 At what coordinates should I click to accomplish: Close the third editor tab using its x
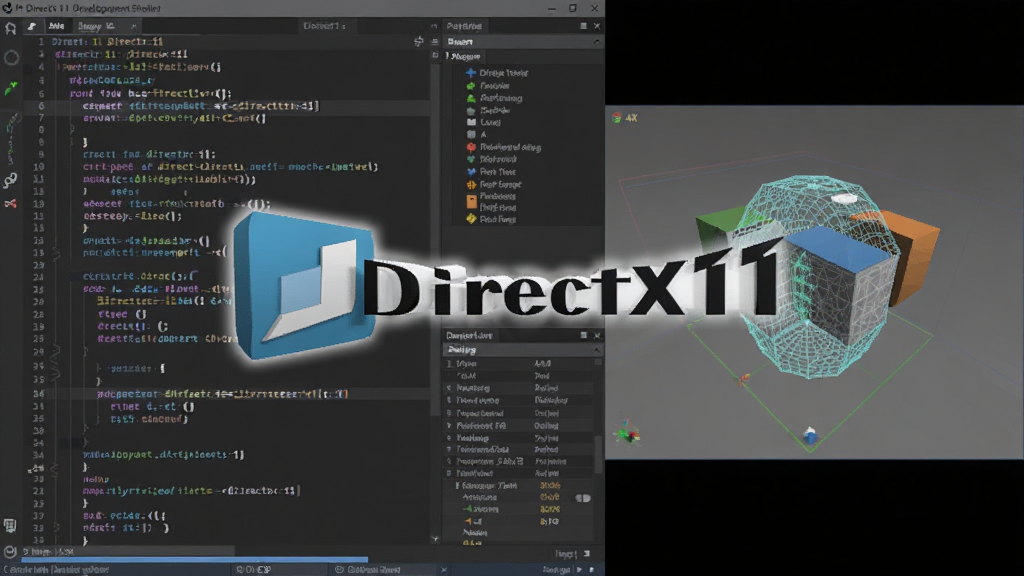click(133, 26)
